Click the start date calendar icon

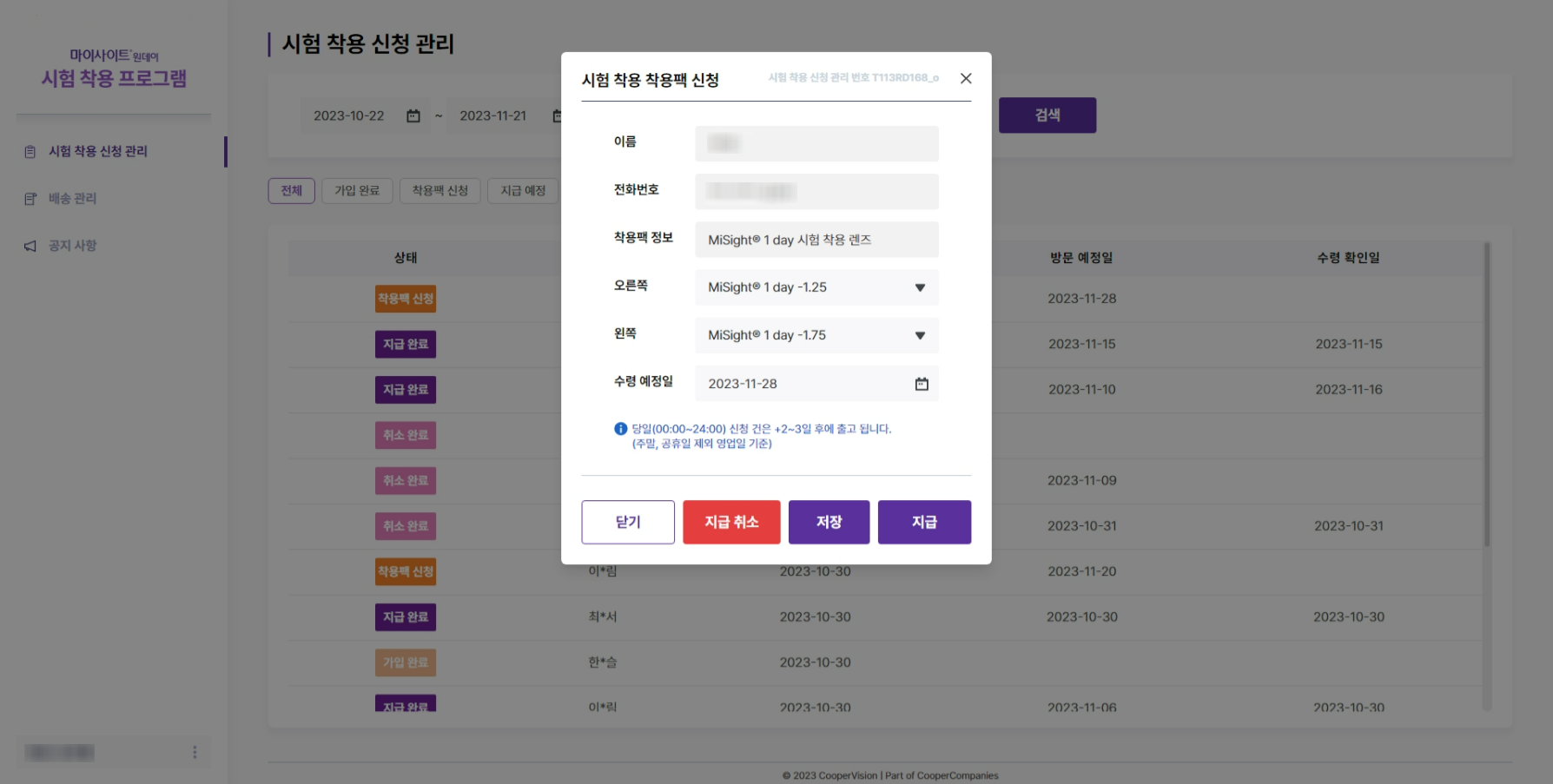click(413, 115)
